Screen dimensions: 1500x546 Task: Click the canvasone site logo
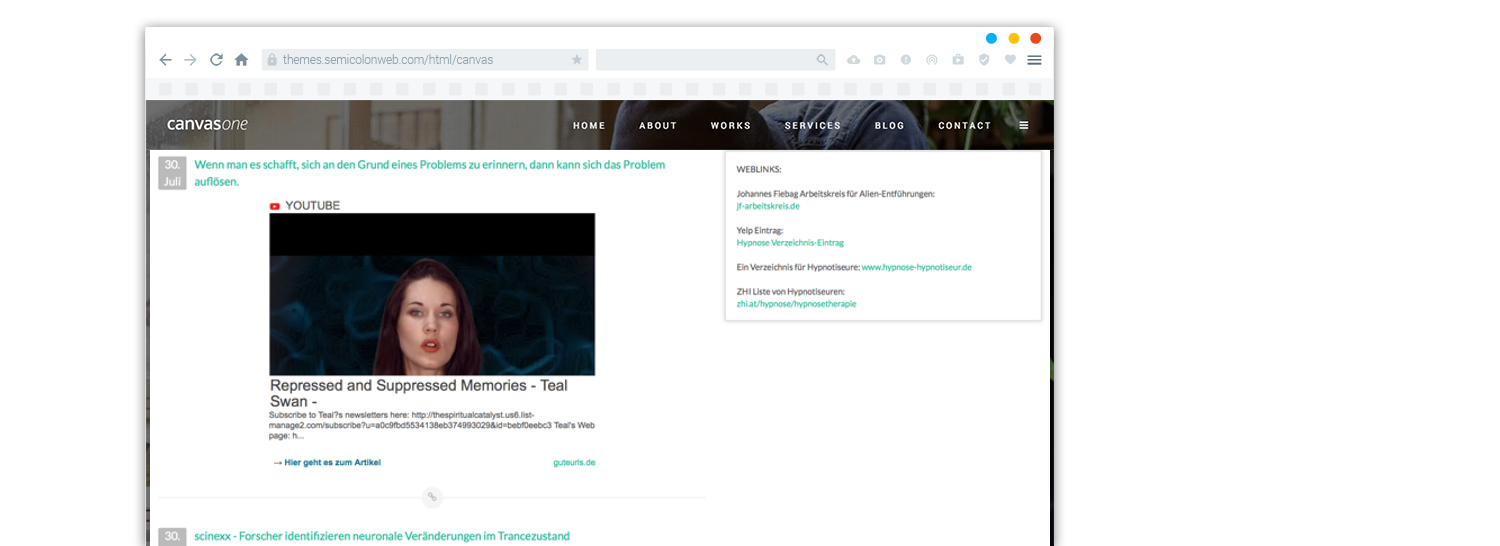pyautogui.click(x=207, y=124)
